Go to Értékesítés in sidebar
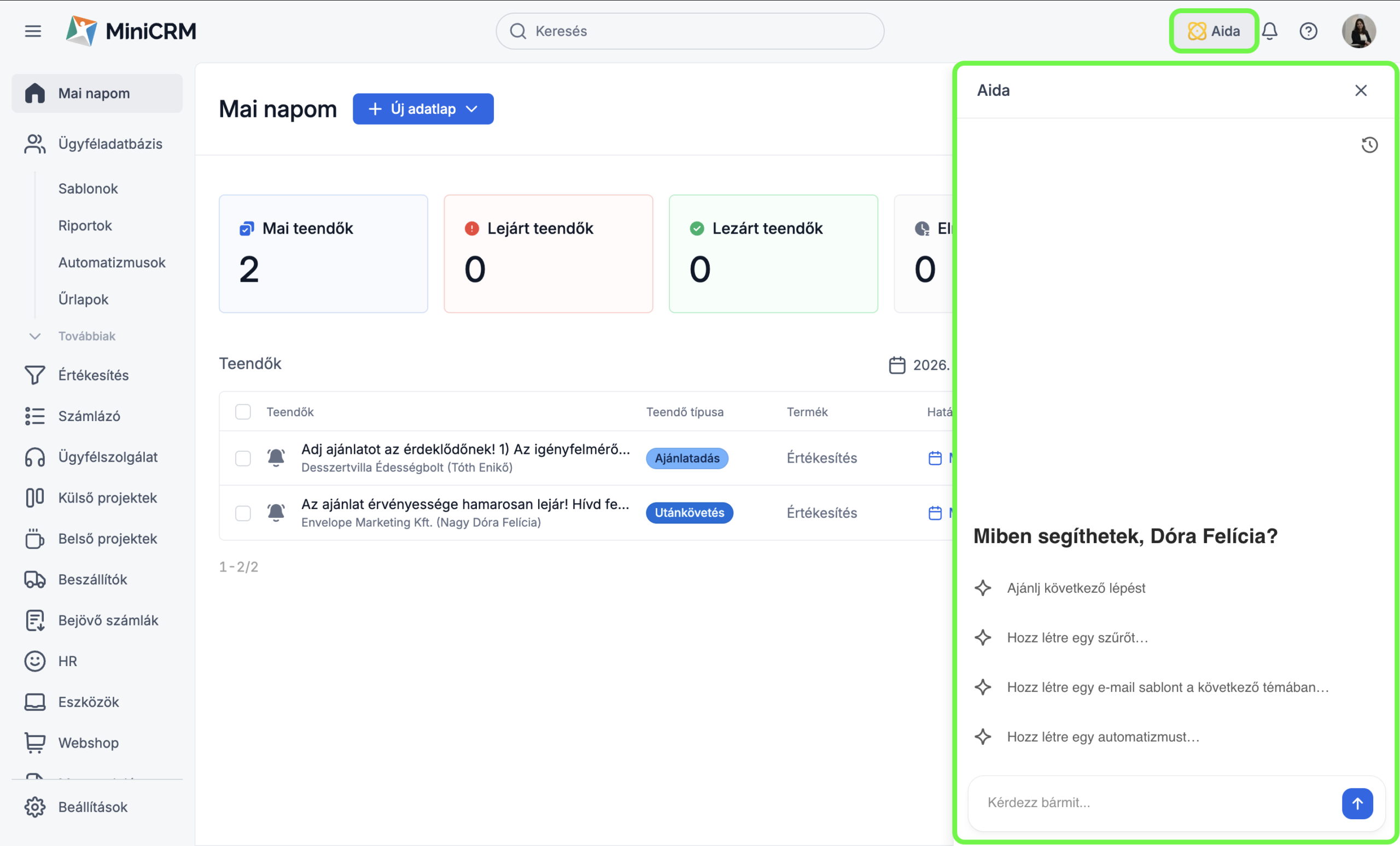The width and height of the screenshot is (1400, 846). 93,375
